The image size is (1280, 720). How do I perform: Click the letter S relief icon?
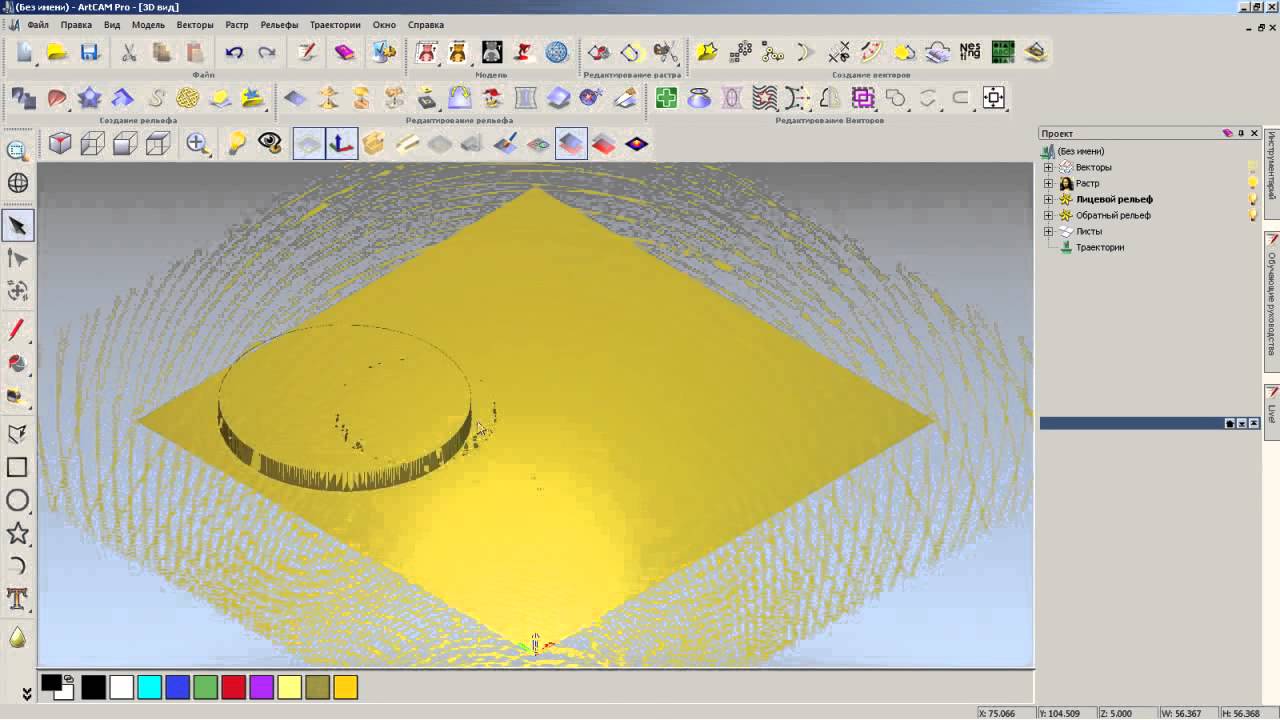(x=156, y=98)
